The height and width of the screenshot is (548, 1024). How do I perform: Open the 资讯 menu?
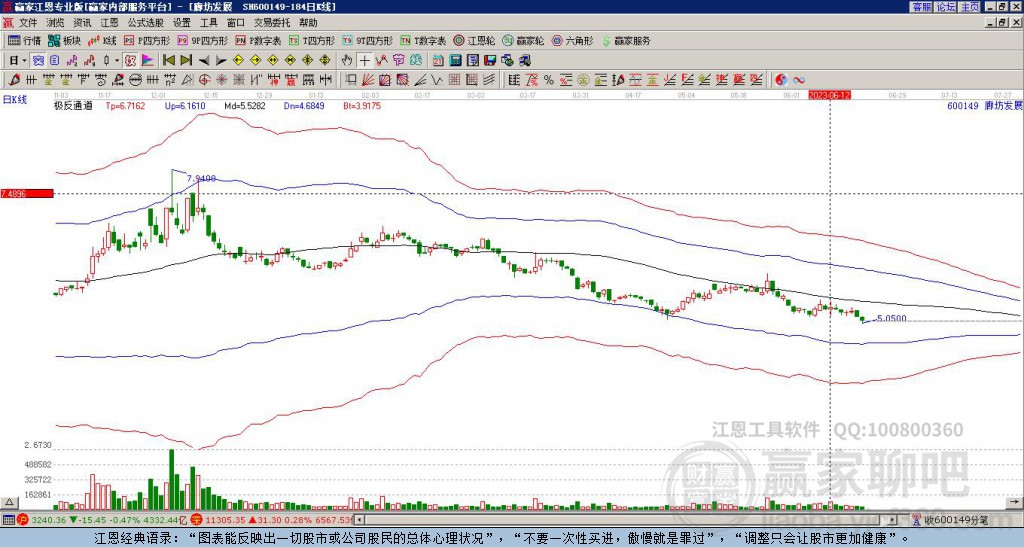[82, 23]
